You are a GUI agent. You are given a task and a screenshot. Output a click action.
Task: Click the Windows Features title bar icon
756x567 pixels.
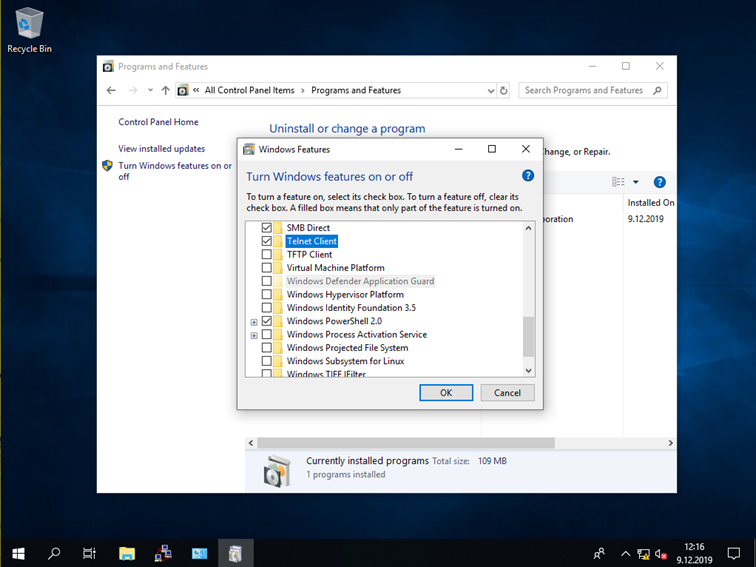click(249, 149)
